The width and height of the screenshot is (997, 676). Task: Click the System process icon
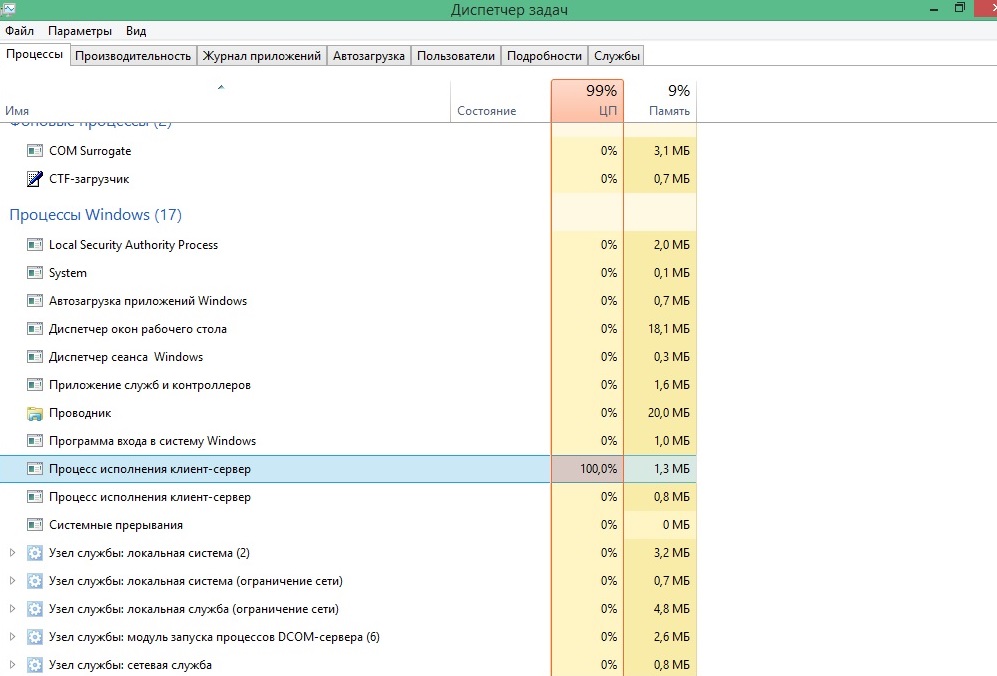point(35,273)
